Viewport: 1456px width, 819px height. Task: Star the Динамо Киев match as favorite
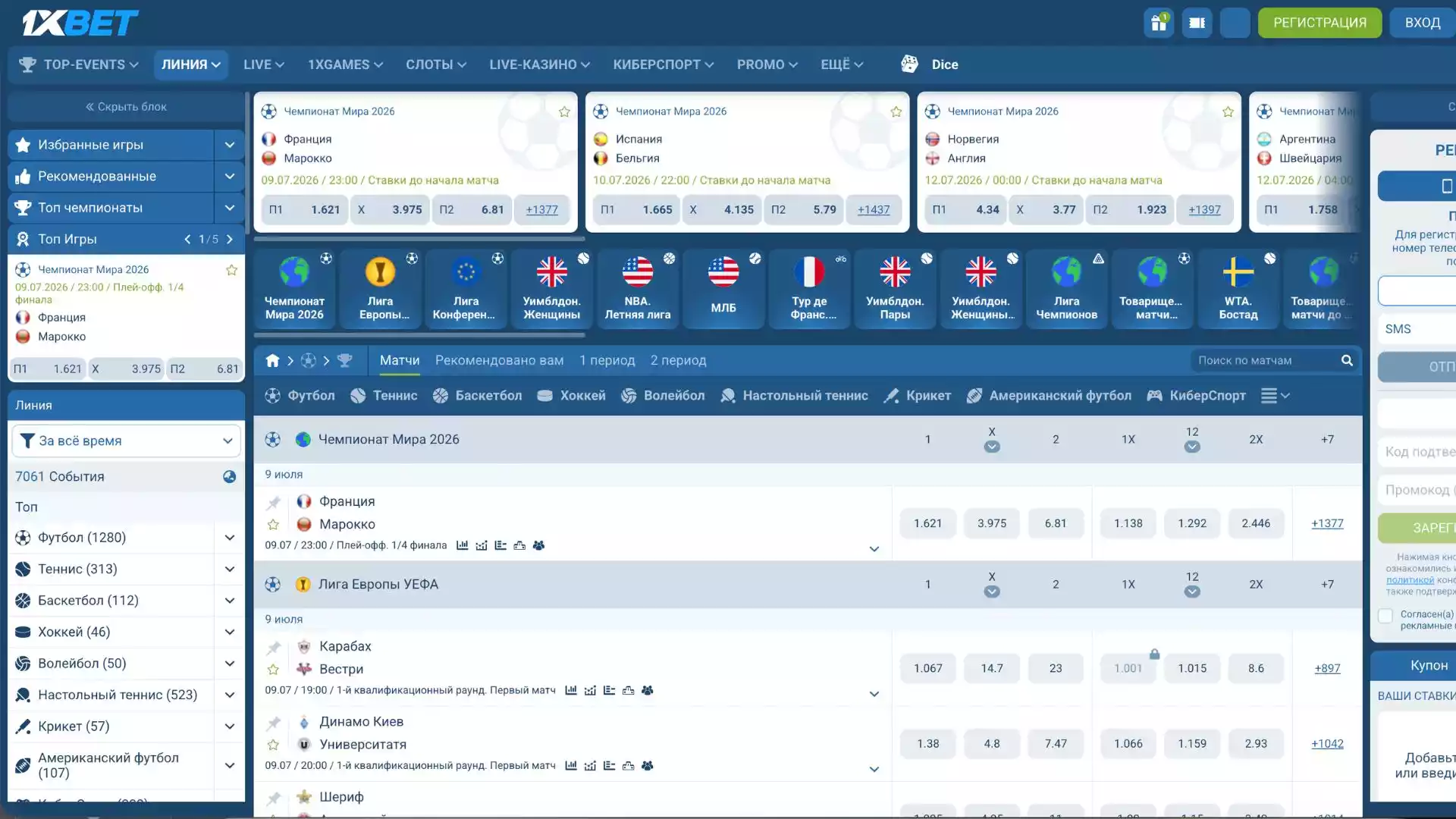(x=274, y=745)
